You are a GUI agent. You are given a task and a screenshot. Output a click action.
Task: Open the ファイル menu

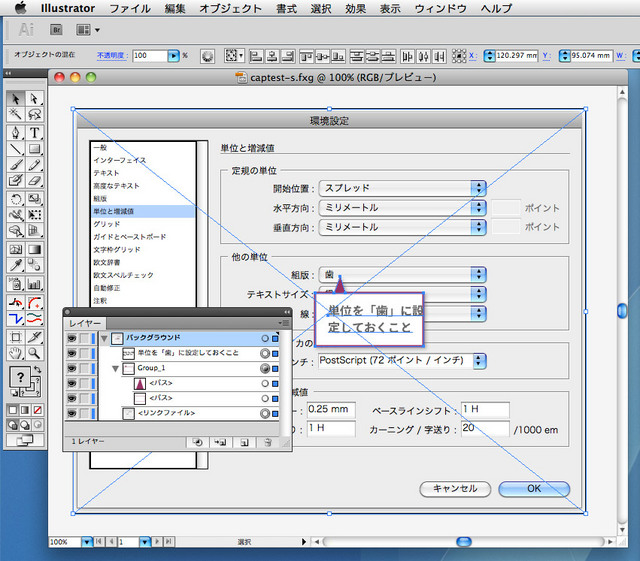point(130,8)
